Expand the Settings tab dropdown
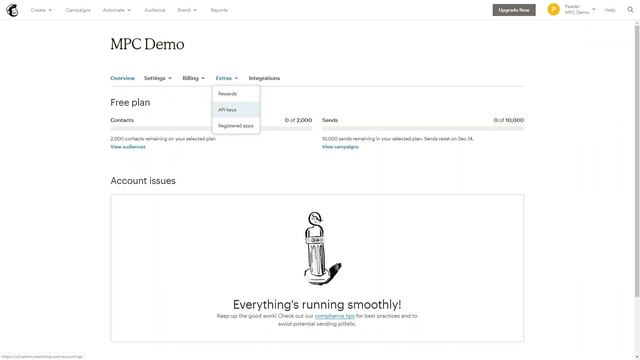This screenshot has height=360, width=640. (158, 78)
